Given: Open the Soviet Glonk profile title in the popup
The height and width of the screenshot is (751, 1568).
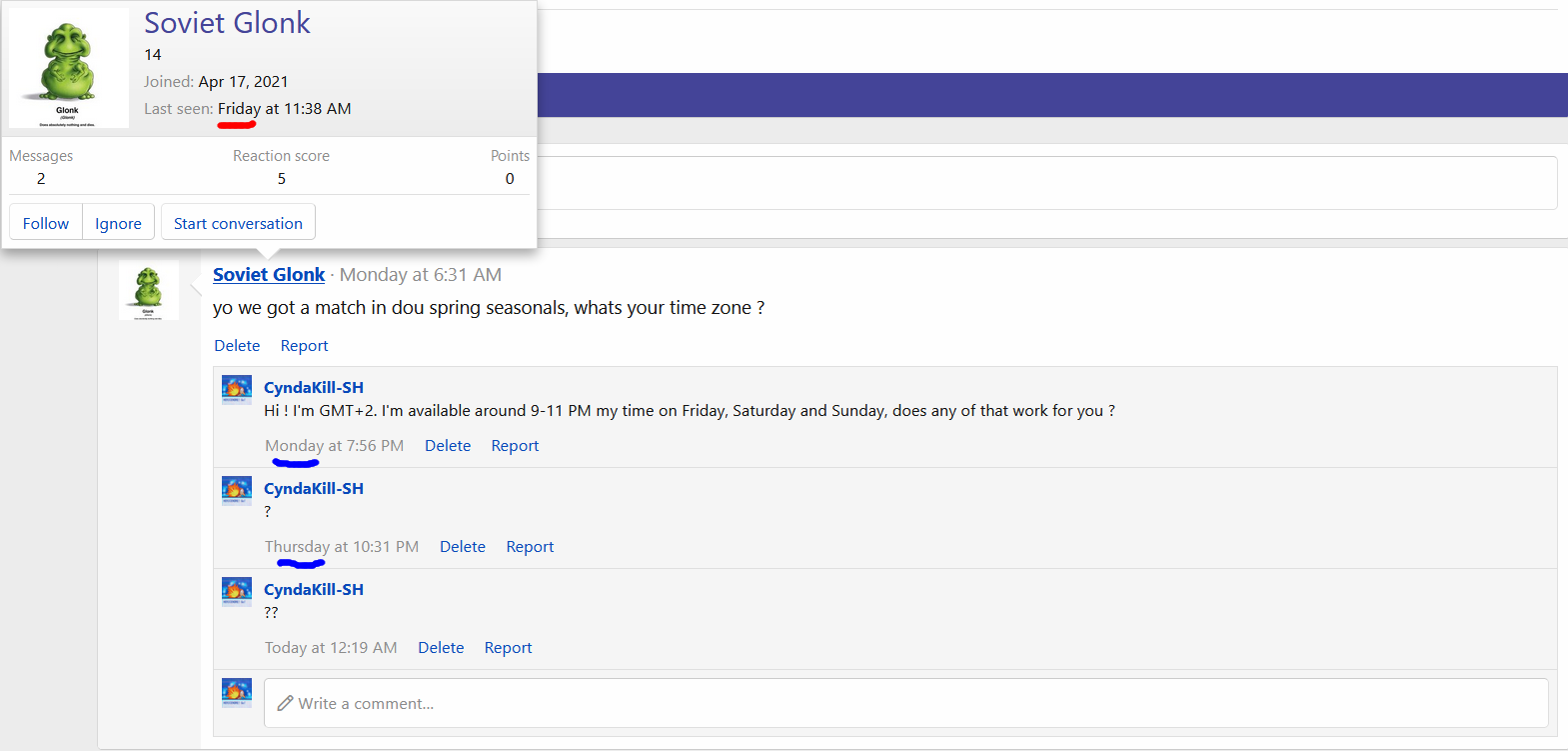Looking at the screenshot, I should click(x=227, y=23).
